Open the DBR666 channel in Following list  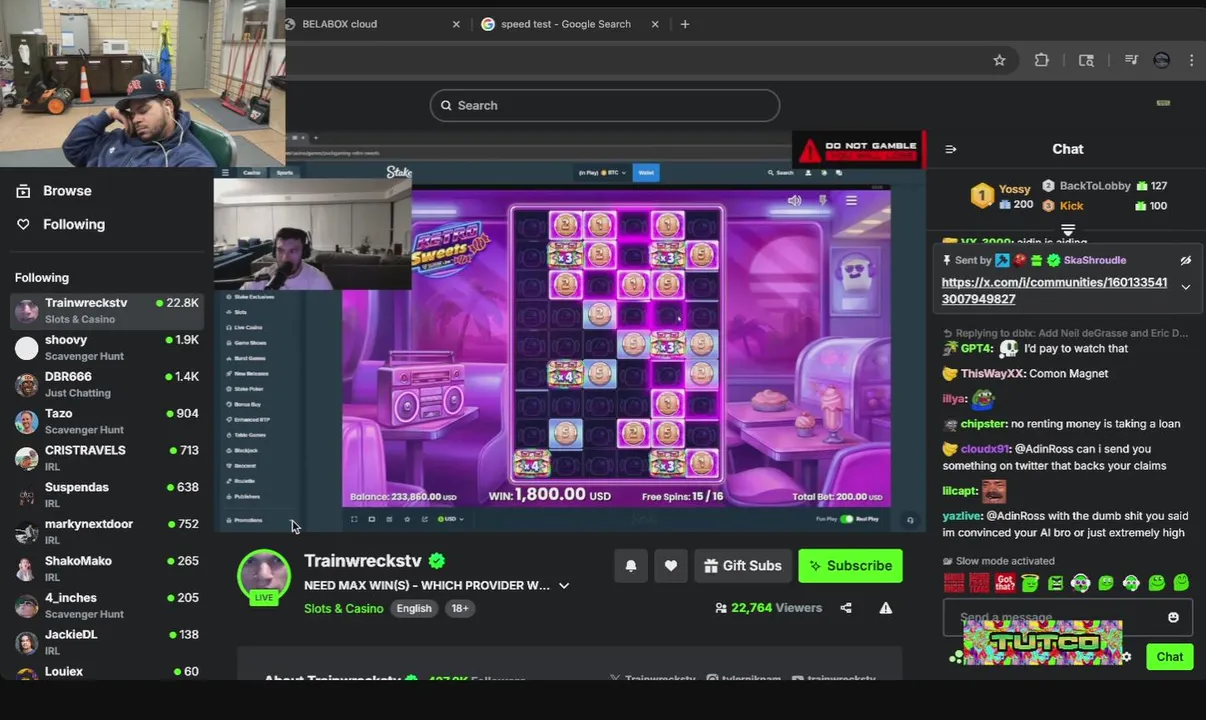107,384
